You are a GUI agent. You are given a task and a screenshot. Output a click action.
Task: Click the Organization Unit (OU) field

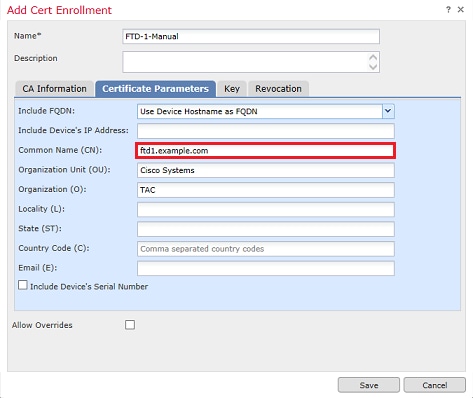click(266, 170)
